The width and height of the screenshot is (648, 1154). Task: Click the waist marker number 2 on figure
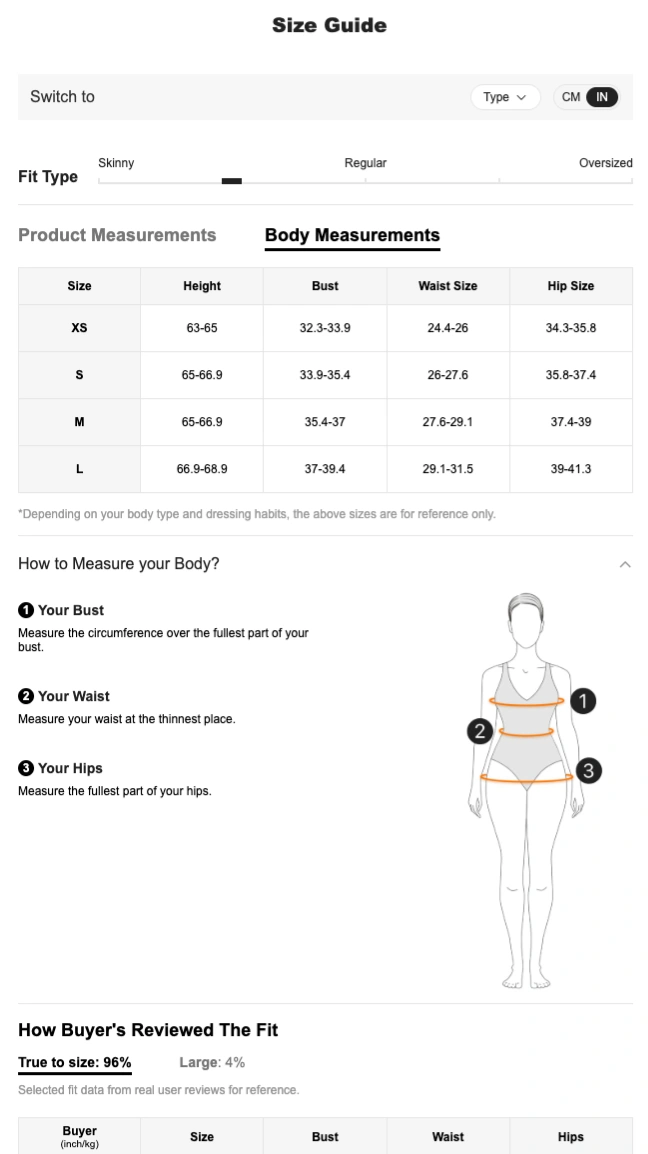[480, 731]
